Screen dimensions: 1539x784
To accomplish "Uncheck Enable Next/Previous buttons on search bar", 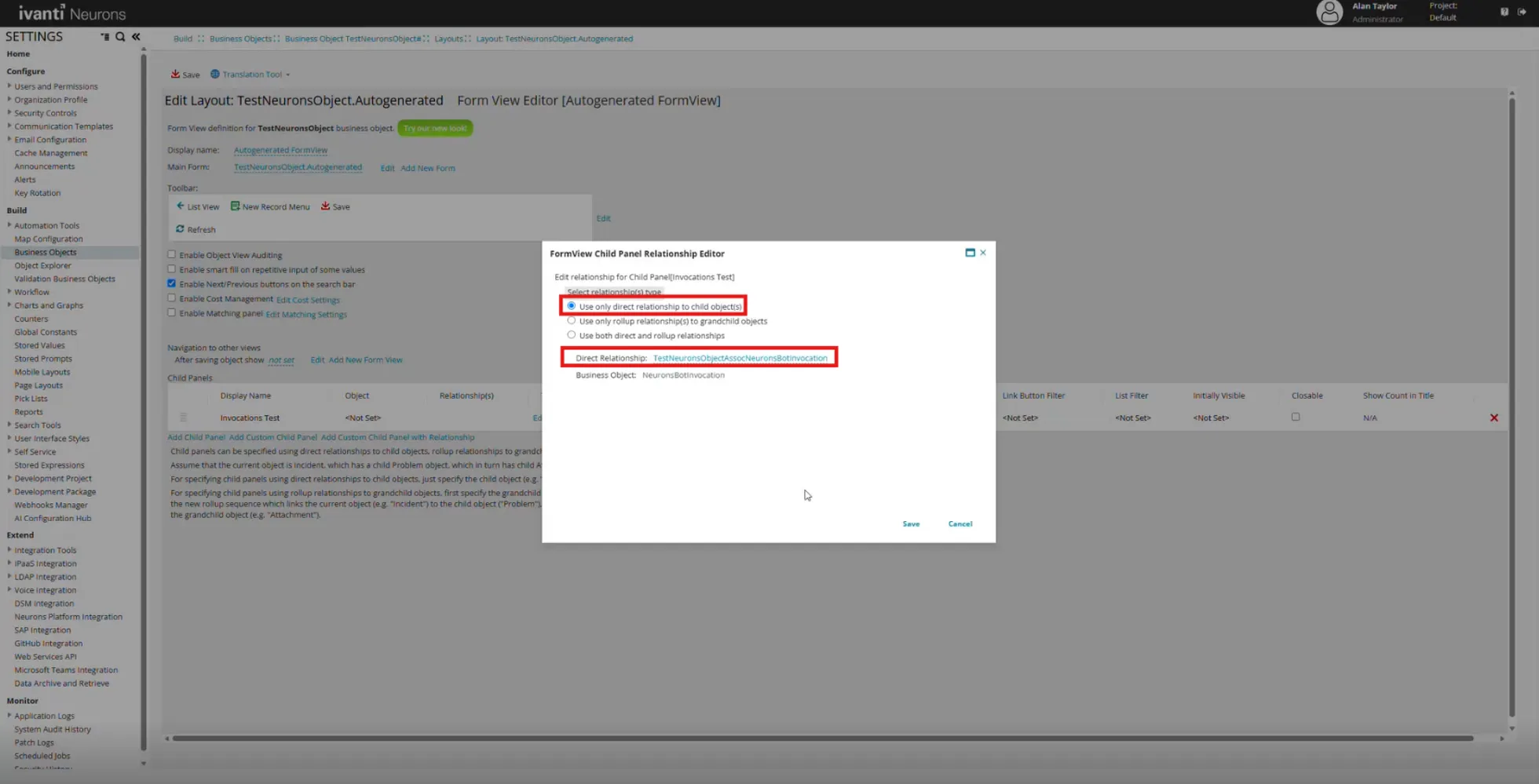I will coord(171,283).
